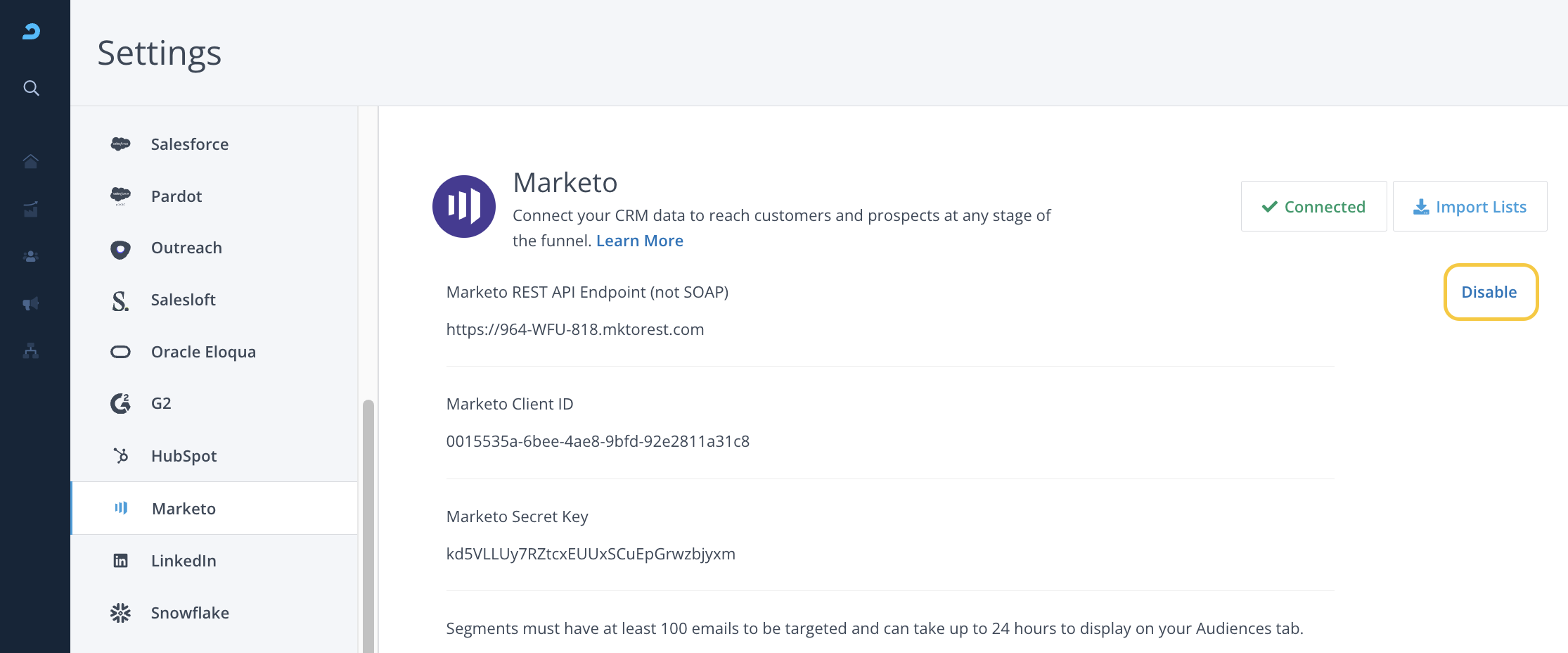Open the Salesloft integration

point(214,300)
